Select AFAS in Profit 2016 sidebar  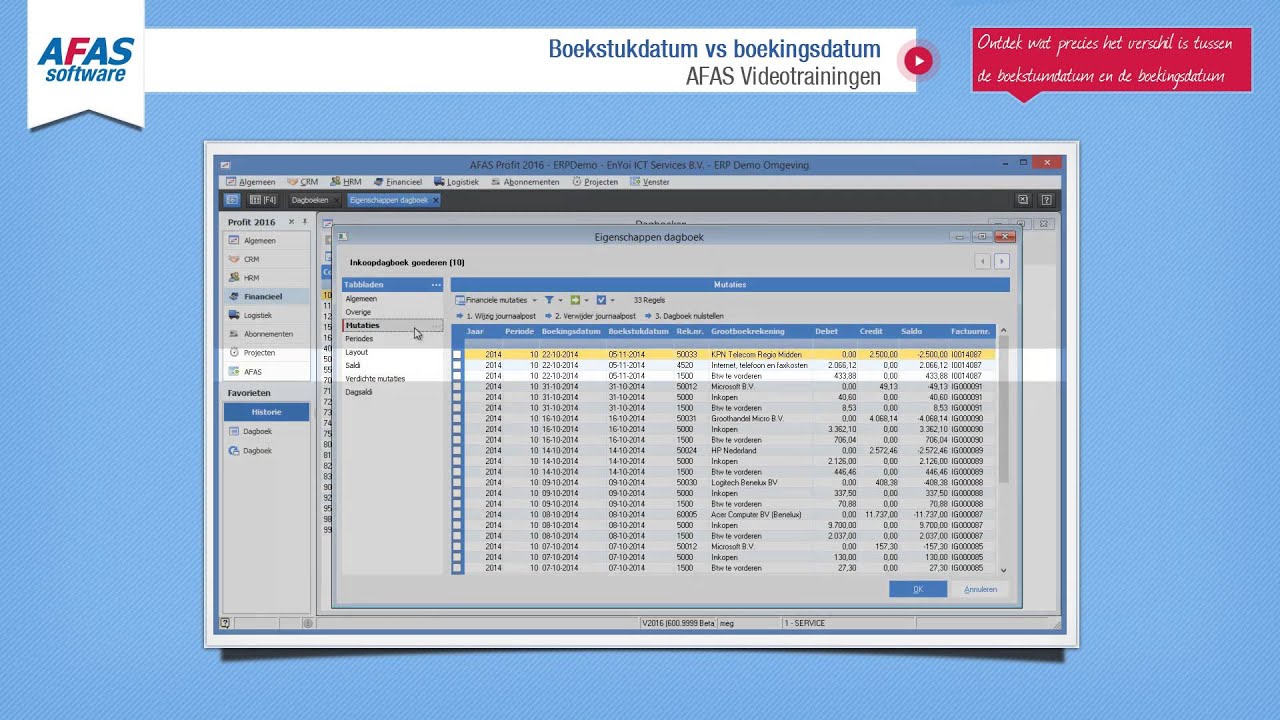click(x=266, y=372)
